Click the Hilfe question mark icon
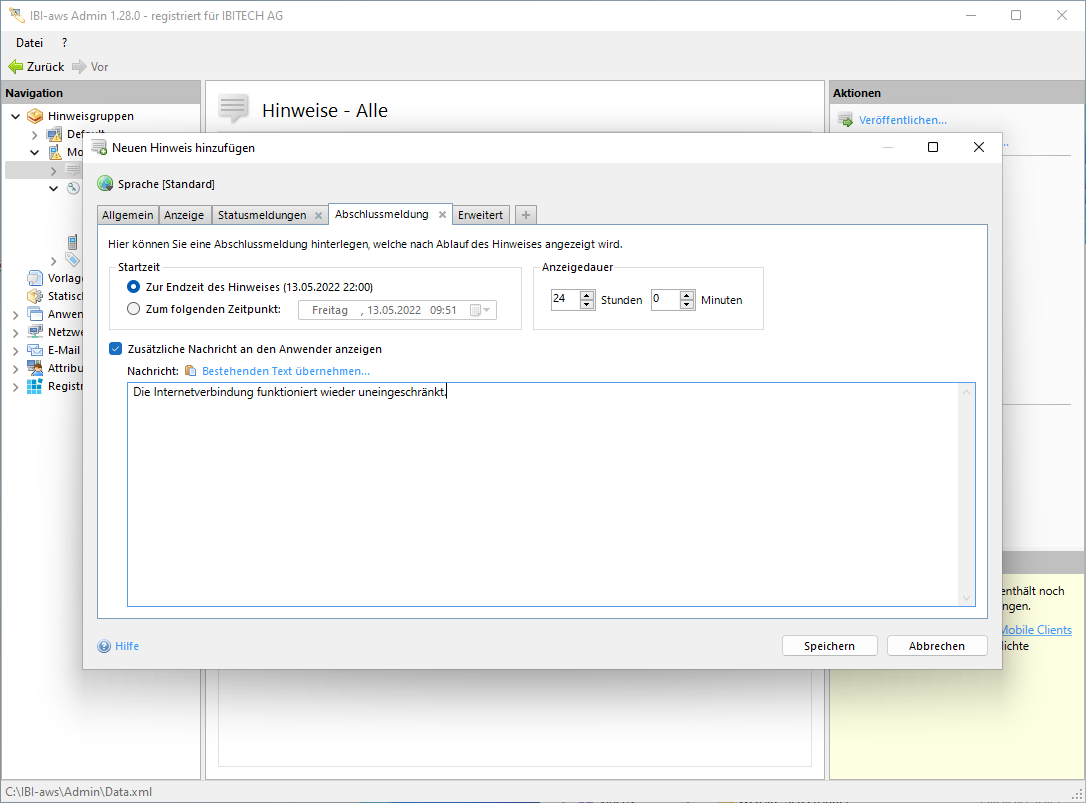The image size is (1086, 803). point(104,646)
